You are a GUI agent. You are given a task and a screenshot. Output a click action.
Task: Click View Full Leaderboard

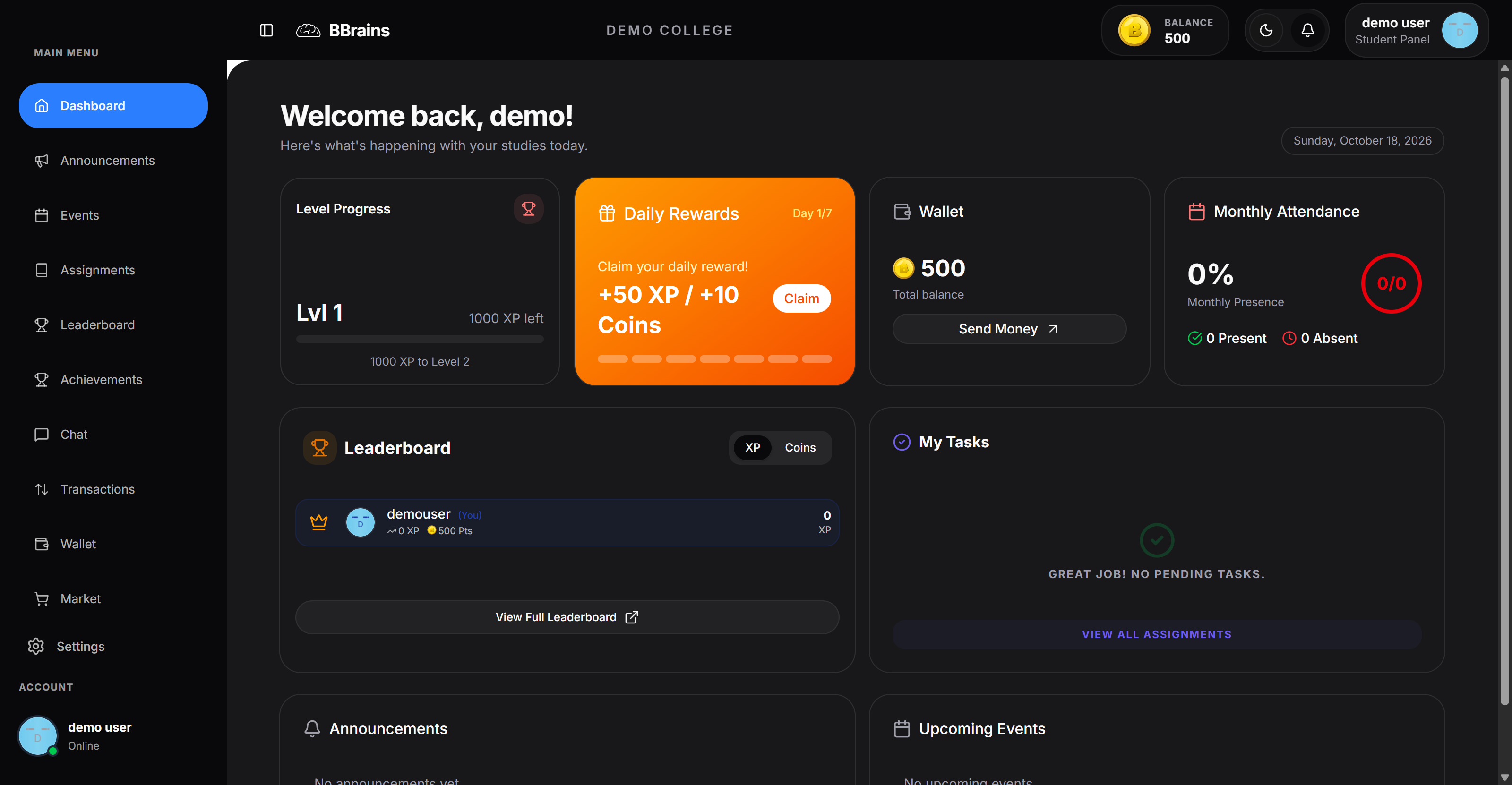point(567,617)
